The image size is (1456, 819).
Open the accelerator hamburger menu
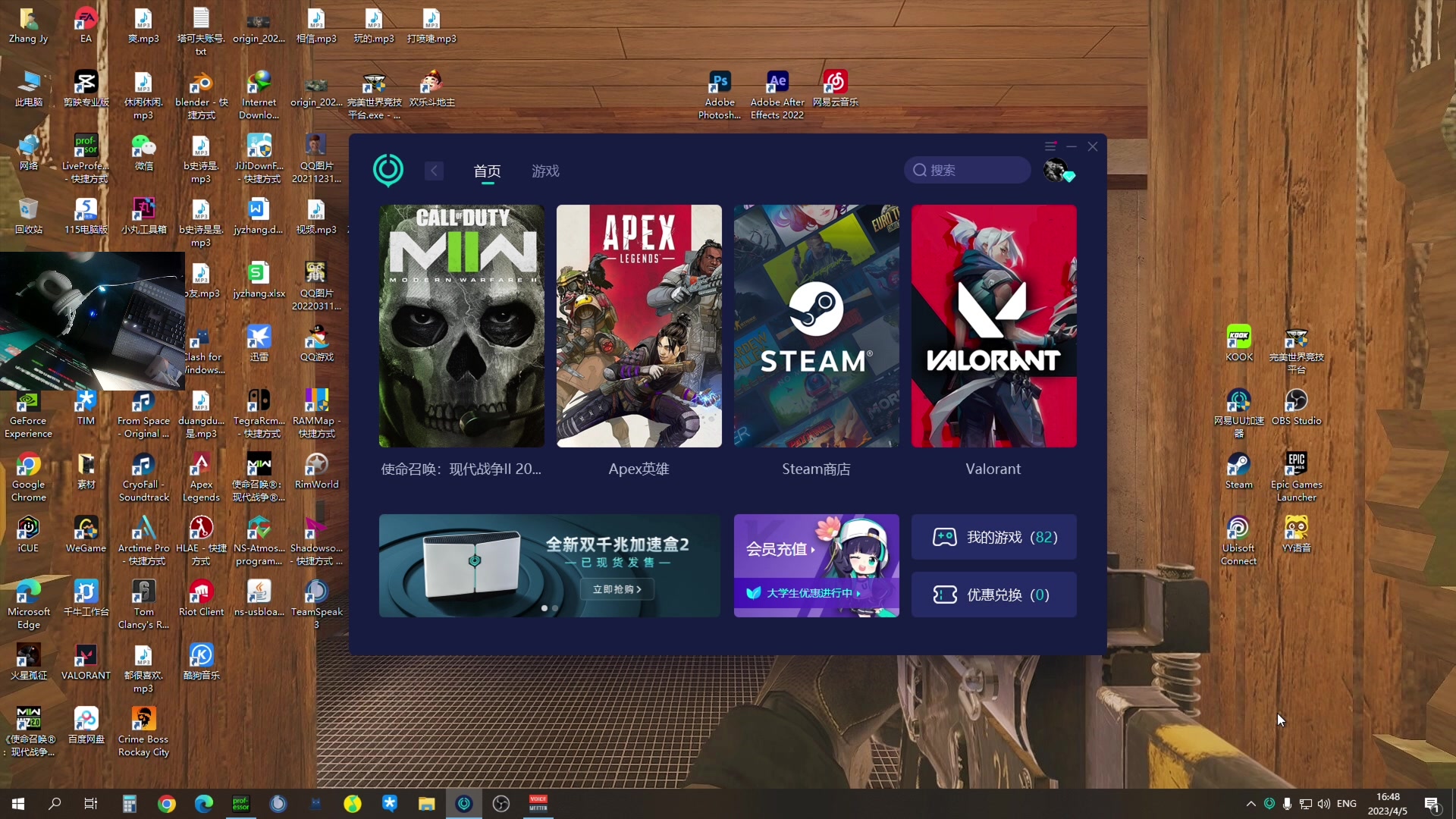pos(1050,146)
